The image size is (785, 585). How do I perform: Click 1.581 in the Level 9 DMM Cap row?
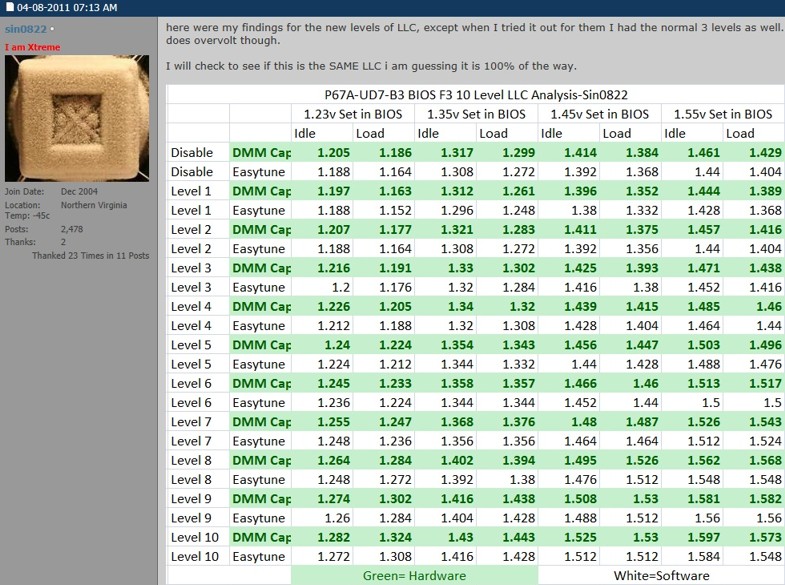pyautogui.click(x=703, y=499)
